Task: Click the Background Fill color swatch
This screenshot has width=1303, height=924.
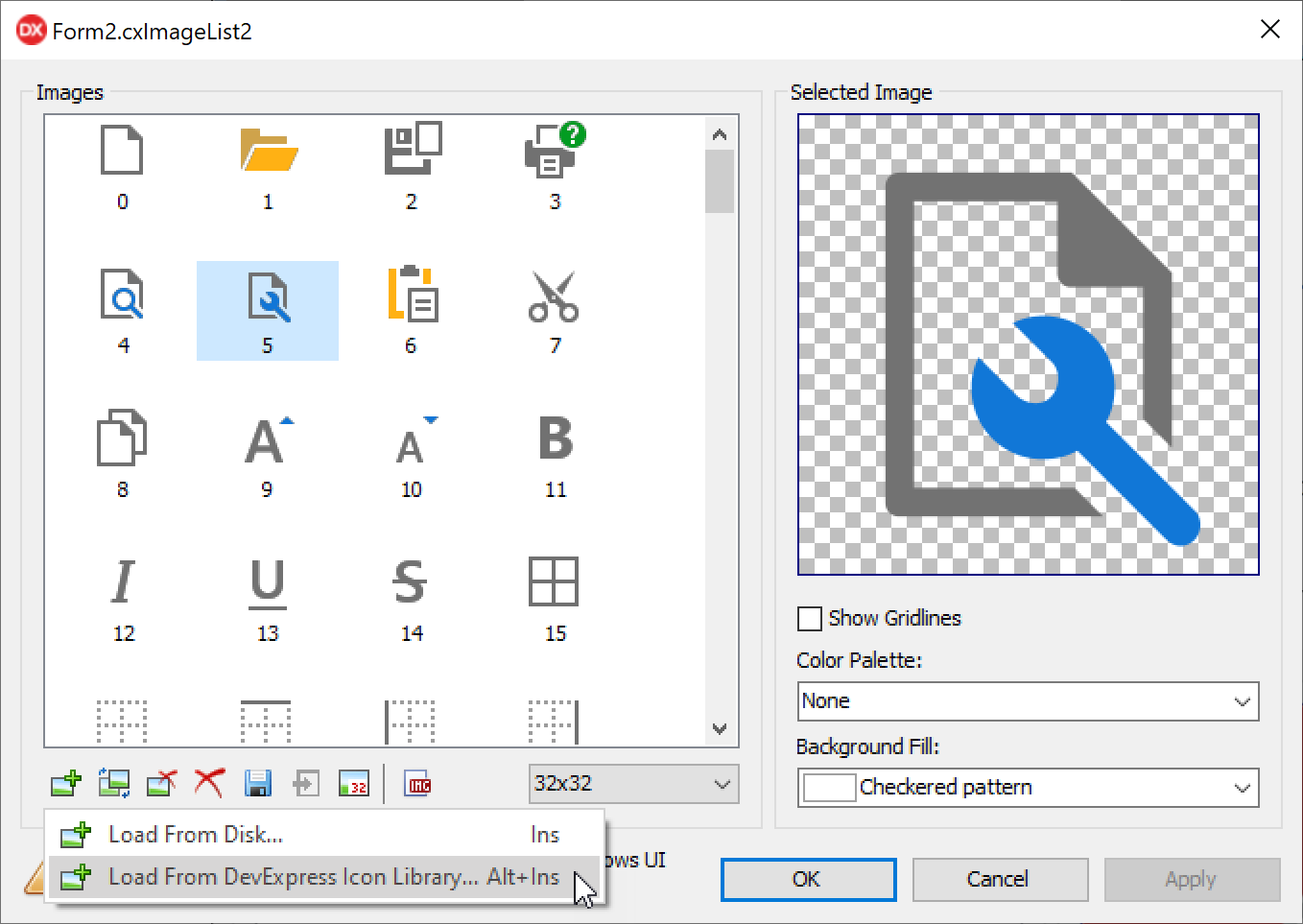Action: point(829,788)
